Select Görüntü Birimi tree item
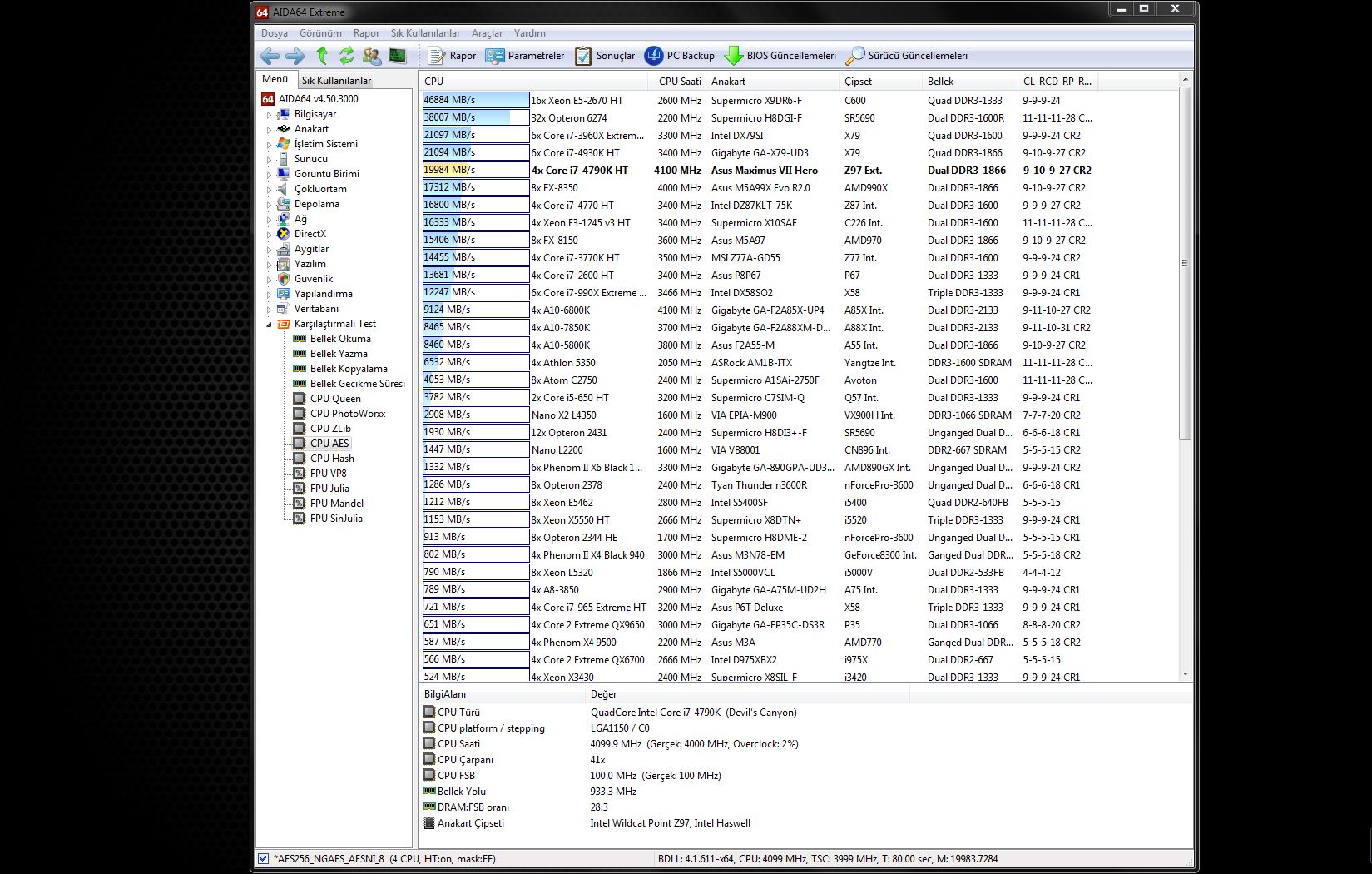Viewport: 1372px width, 874px height. pos(327,174)
